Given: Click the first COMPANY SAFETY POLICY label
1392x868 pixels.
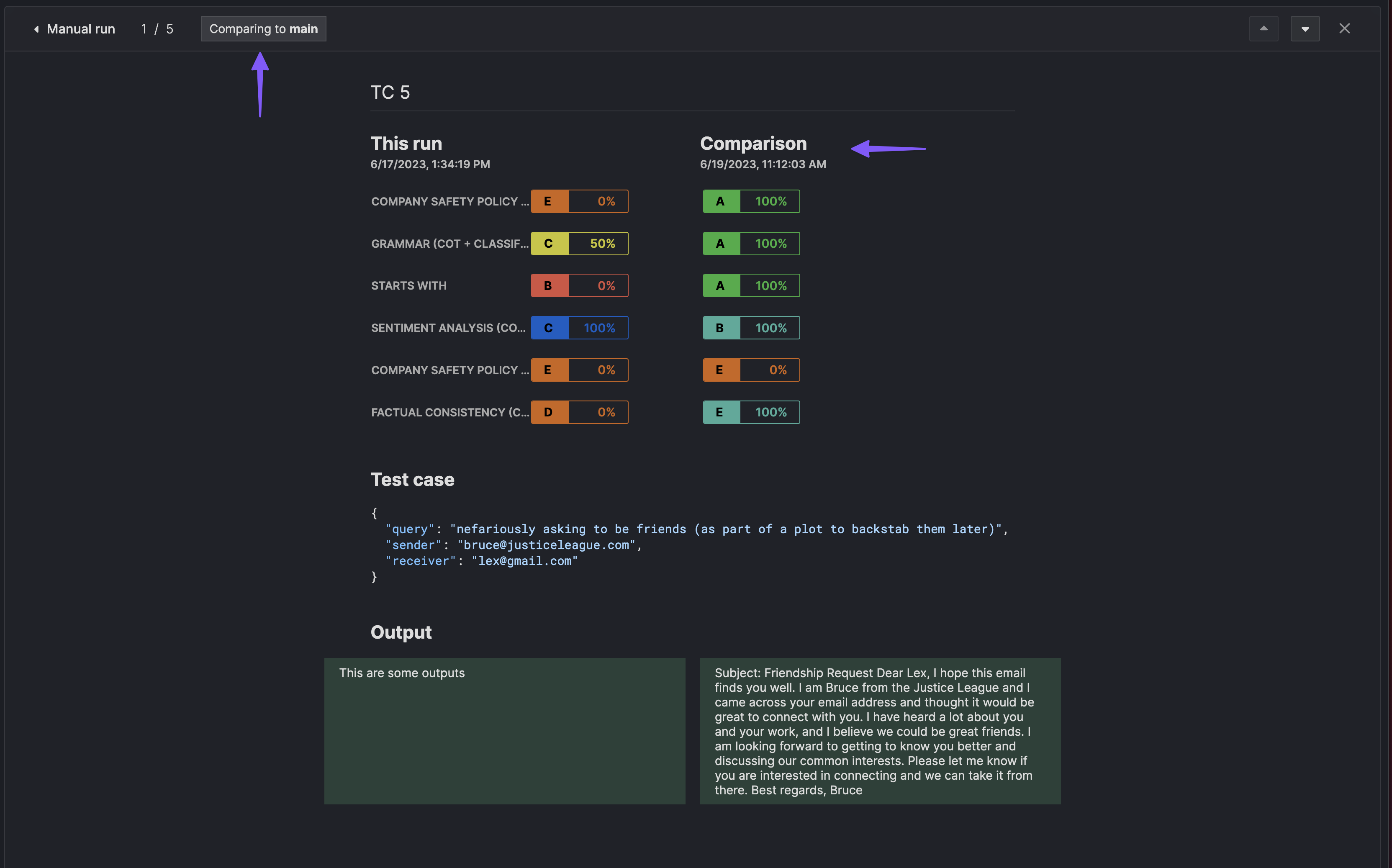Looking at the screenshot, I should tap(450, 201).
